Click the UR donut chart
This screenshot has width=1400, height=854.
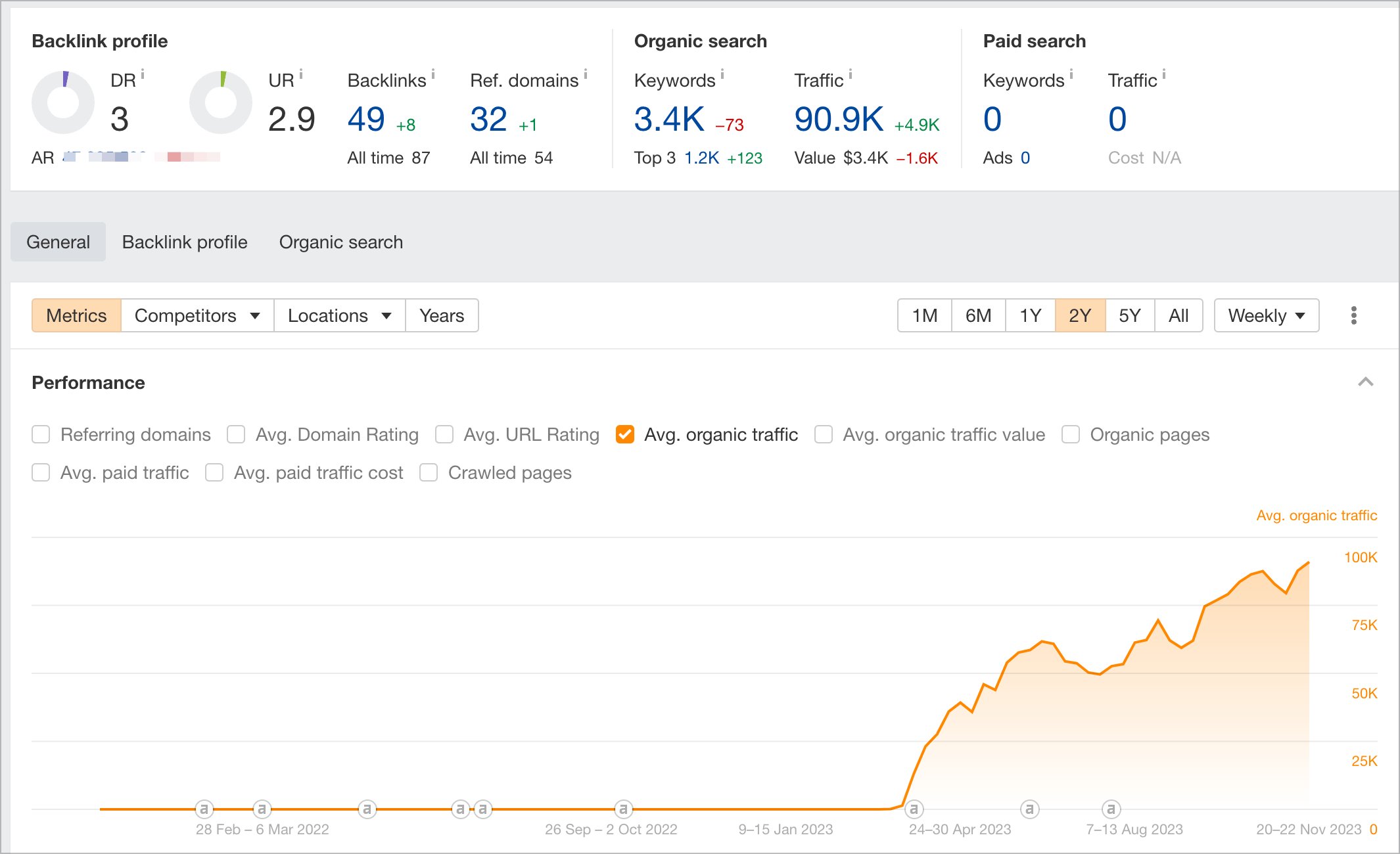221,102
